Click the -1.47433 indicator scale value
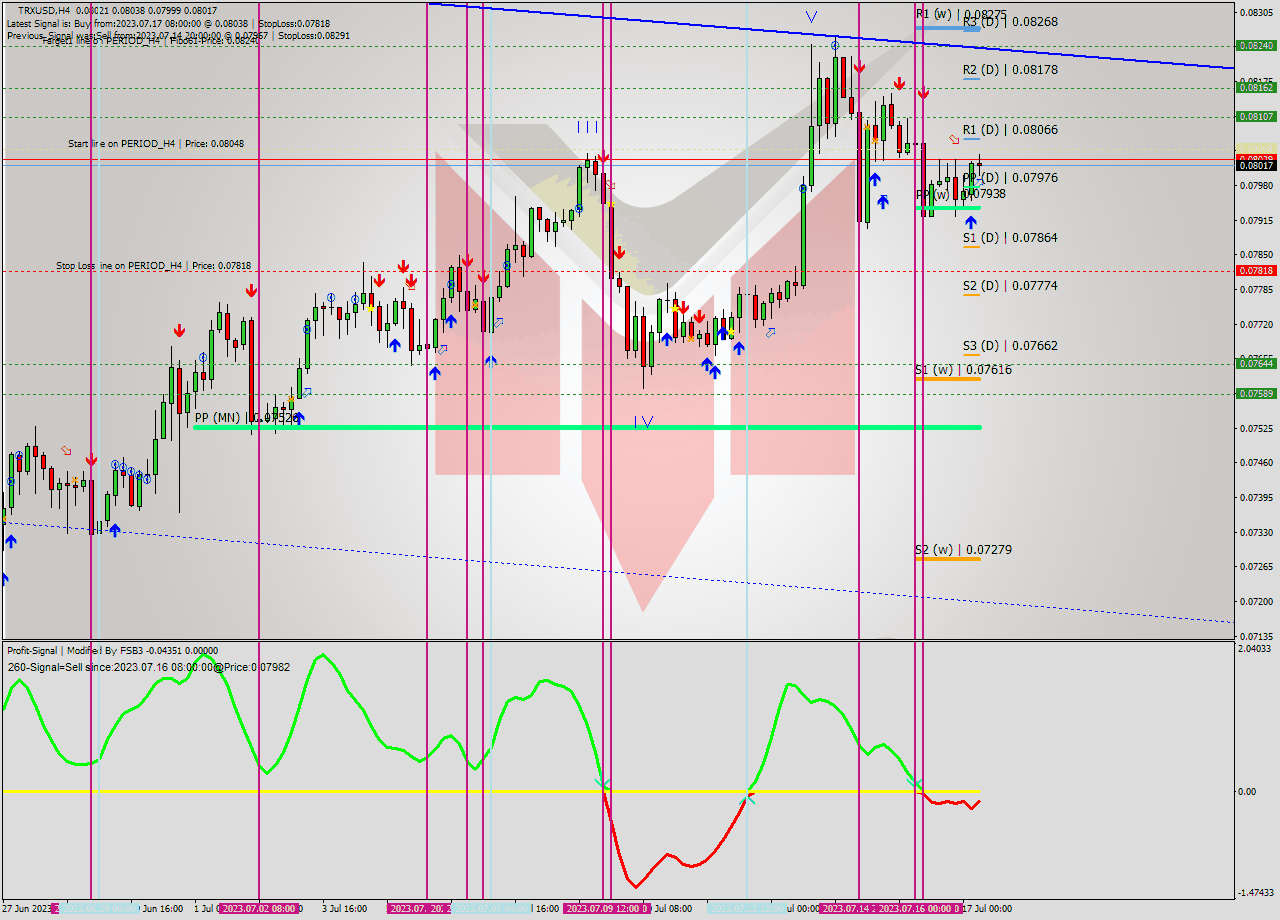1280x920 pixels. (x=1256, y=893)
